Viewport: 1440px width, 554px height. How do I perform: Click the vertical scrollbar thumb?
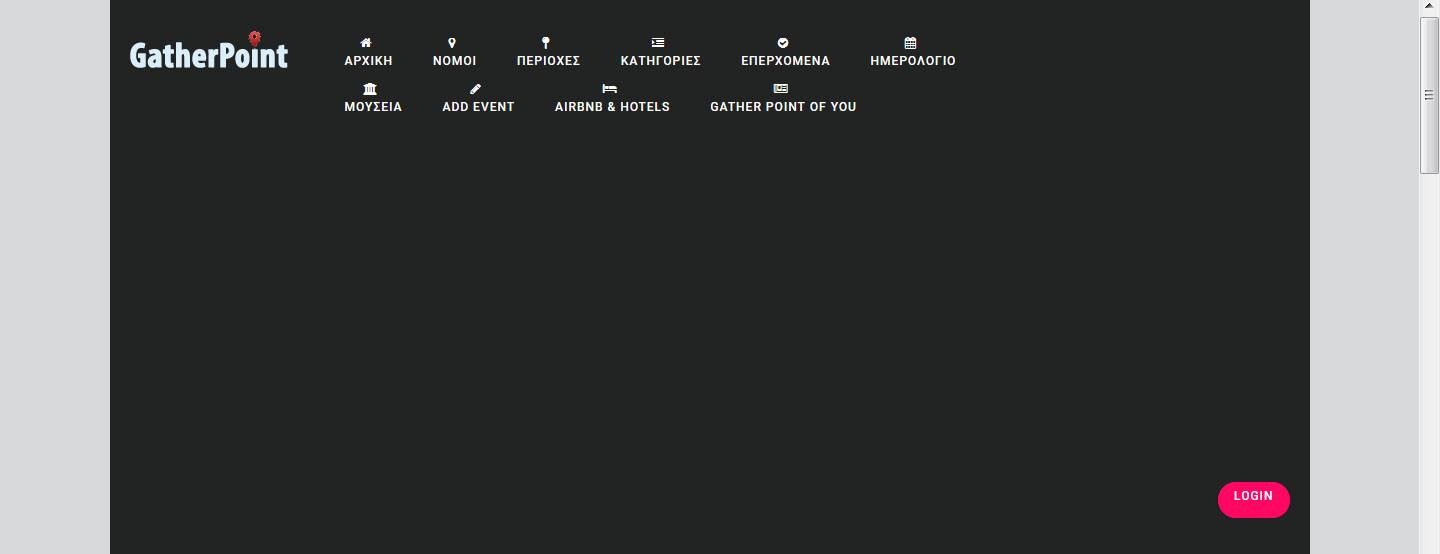(1429, 95)
